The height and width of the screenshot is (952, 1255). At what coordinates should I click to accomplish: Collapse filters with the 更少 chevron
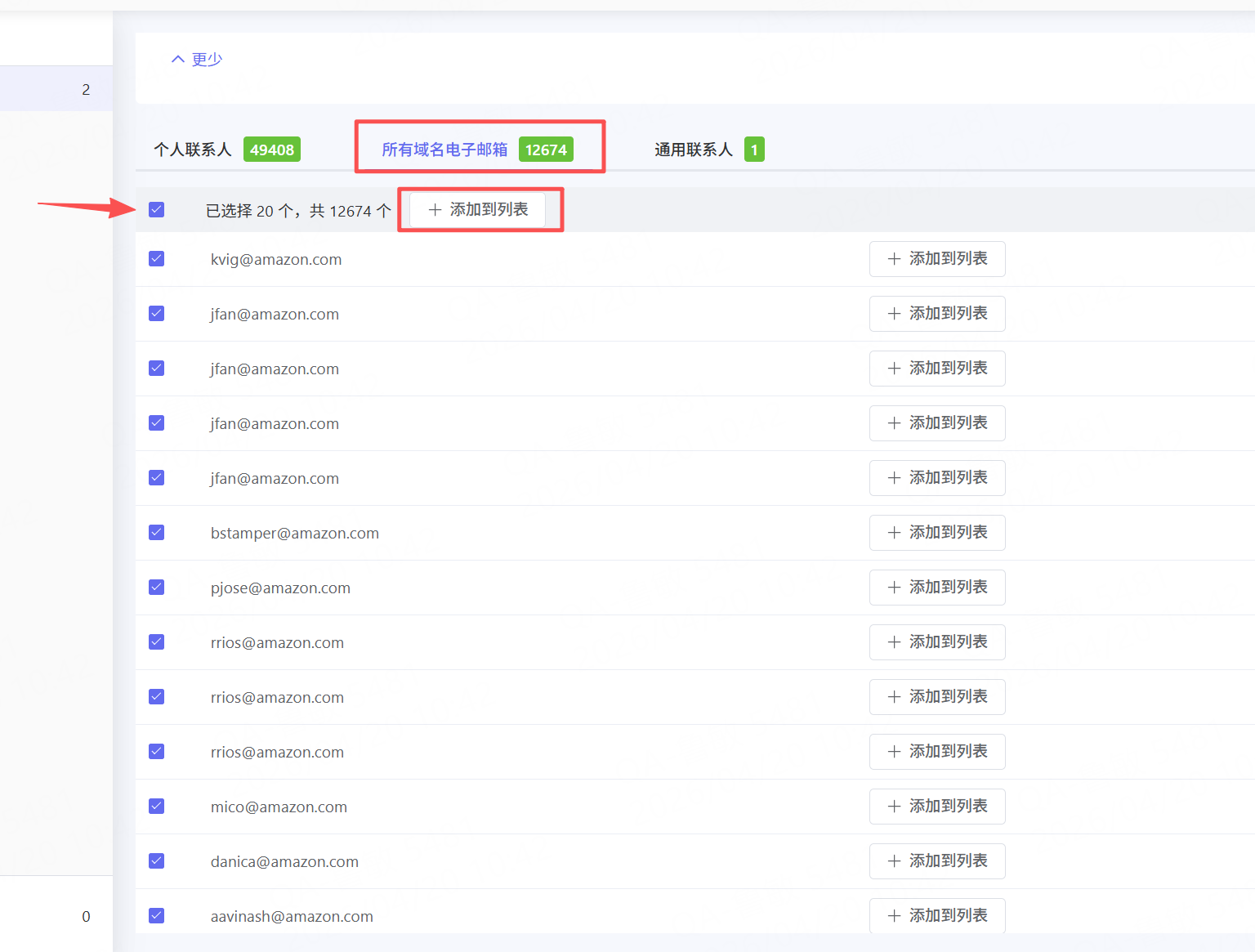pyautogui.click(x=197, y=59)
